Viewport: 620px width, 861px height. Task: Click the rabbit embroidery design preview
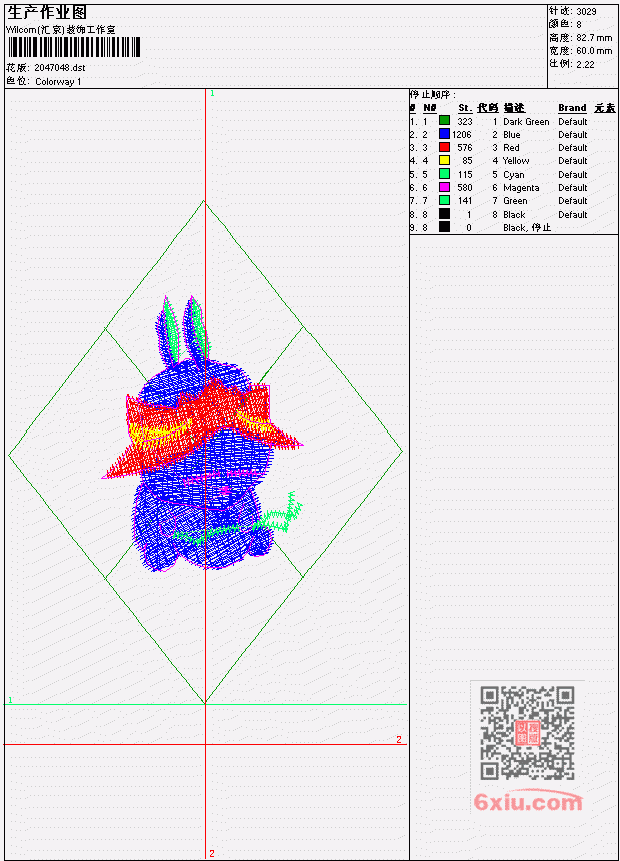point(203,434)
